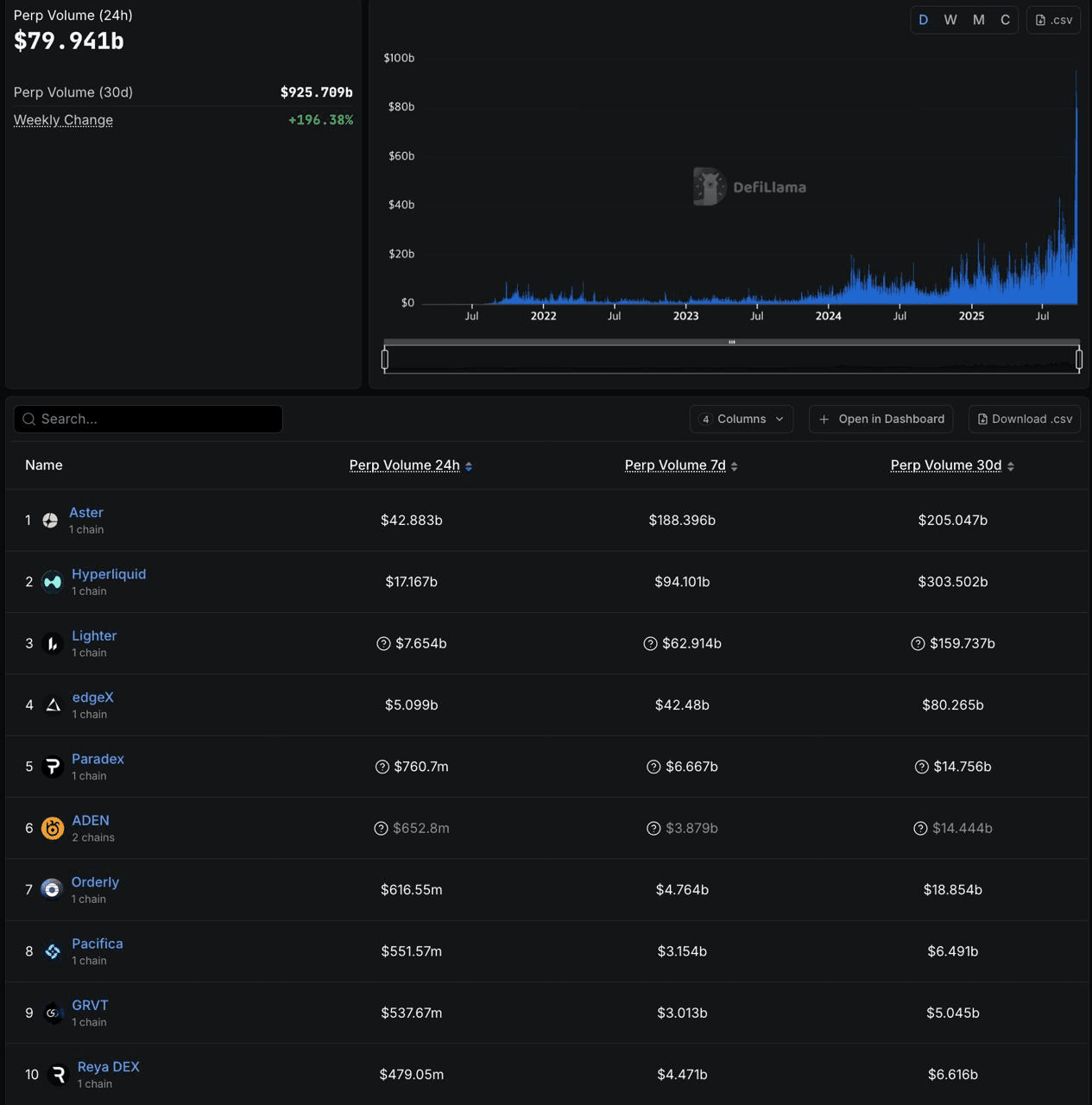Focus the Search protocols input field
Screen dimensions: 1092x1105
148,419
